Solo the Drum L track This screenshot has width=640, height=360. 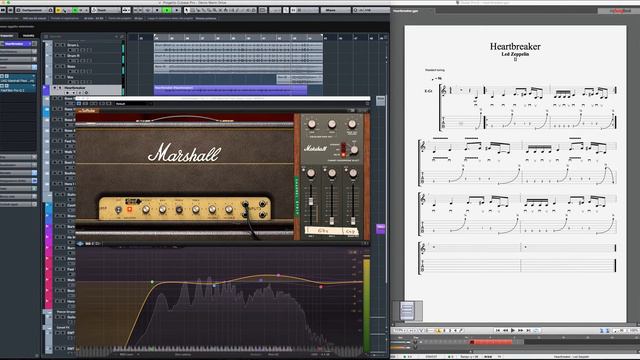click(x=63, y=45)
